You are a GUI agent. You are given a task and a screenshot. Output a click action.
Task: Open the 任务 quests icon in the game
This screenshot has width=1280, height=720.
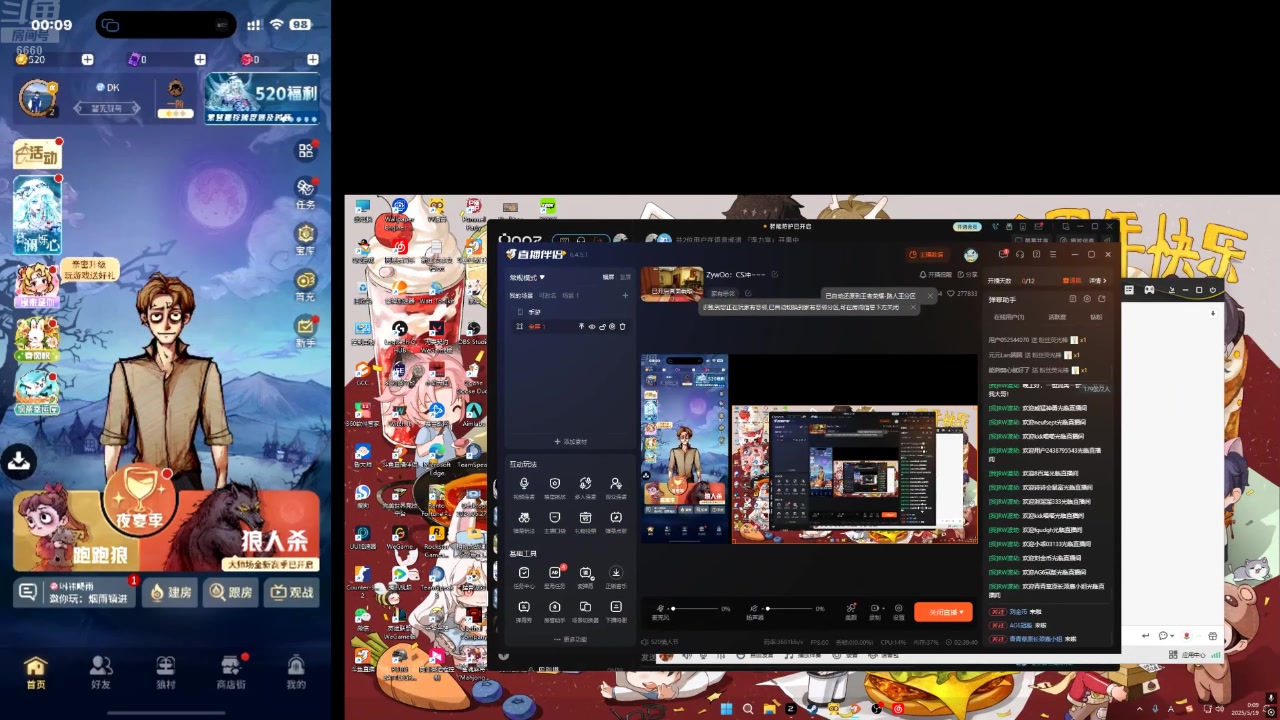(305, 192)
